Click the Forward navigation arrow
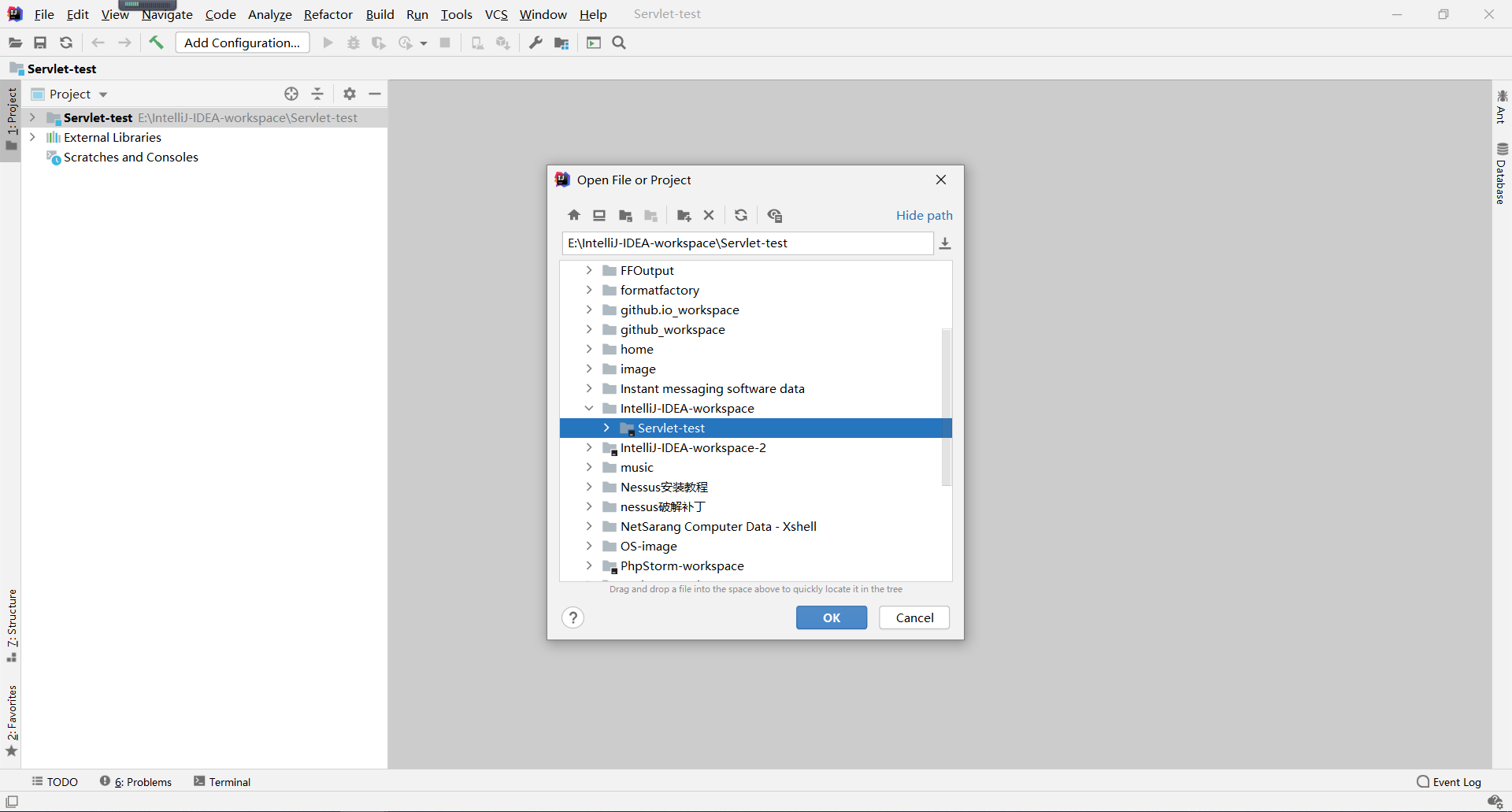This screenshot has width=1512, height=812. 124,43
